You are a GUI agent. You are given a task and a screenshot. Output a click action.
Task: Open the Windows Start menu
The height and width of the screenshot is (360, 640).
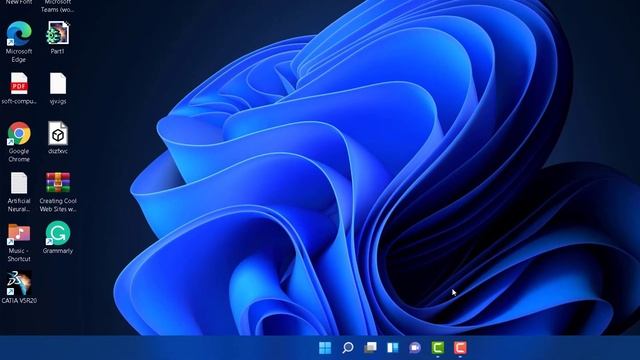325,348
